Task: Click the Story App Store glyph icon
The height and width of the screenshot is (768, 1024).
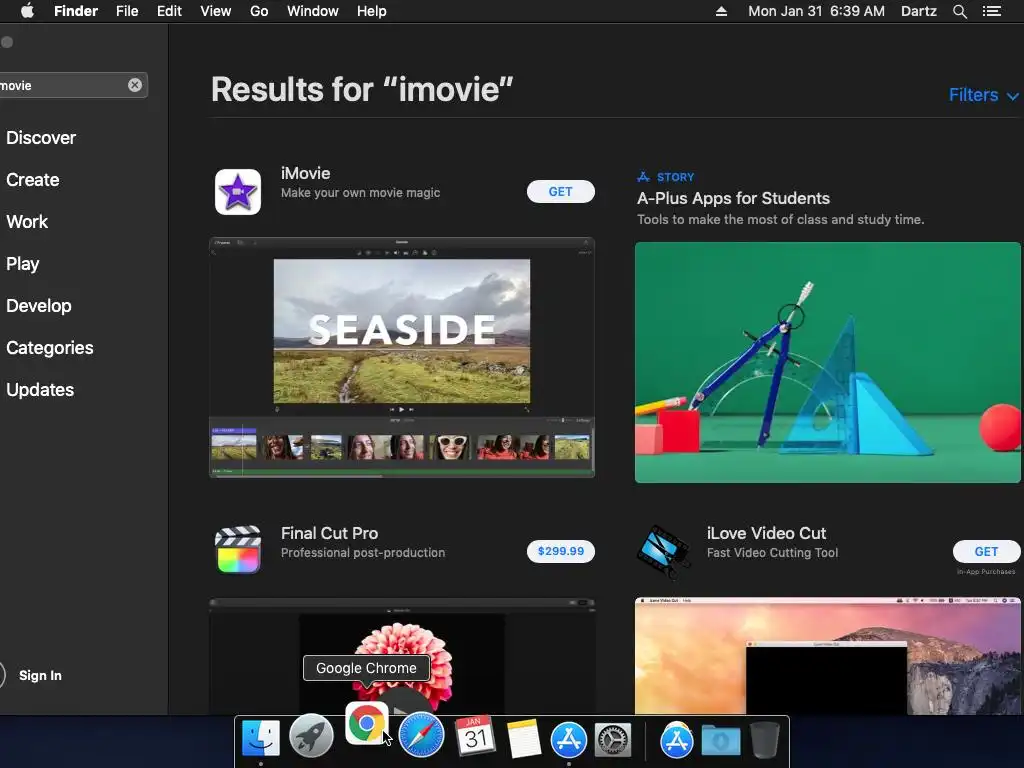Action: point(643,177)
